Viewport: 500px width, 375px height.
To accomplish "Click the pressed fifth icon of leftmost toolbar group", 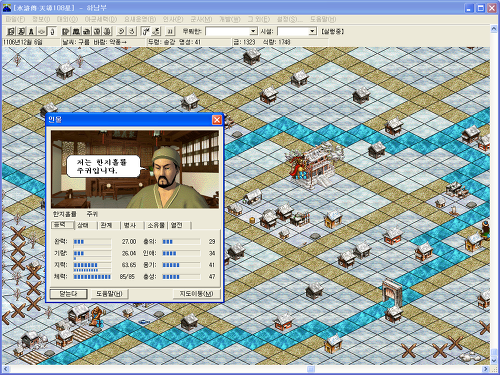I will pyautogui.click(x=51, y=31).
